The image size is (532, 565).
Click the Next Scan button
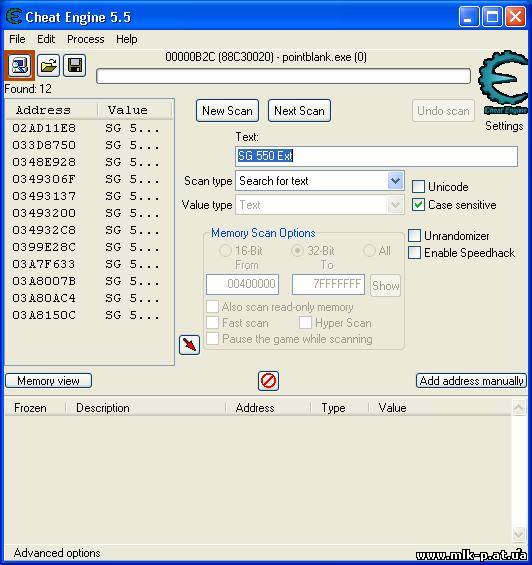coord(299,111)
